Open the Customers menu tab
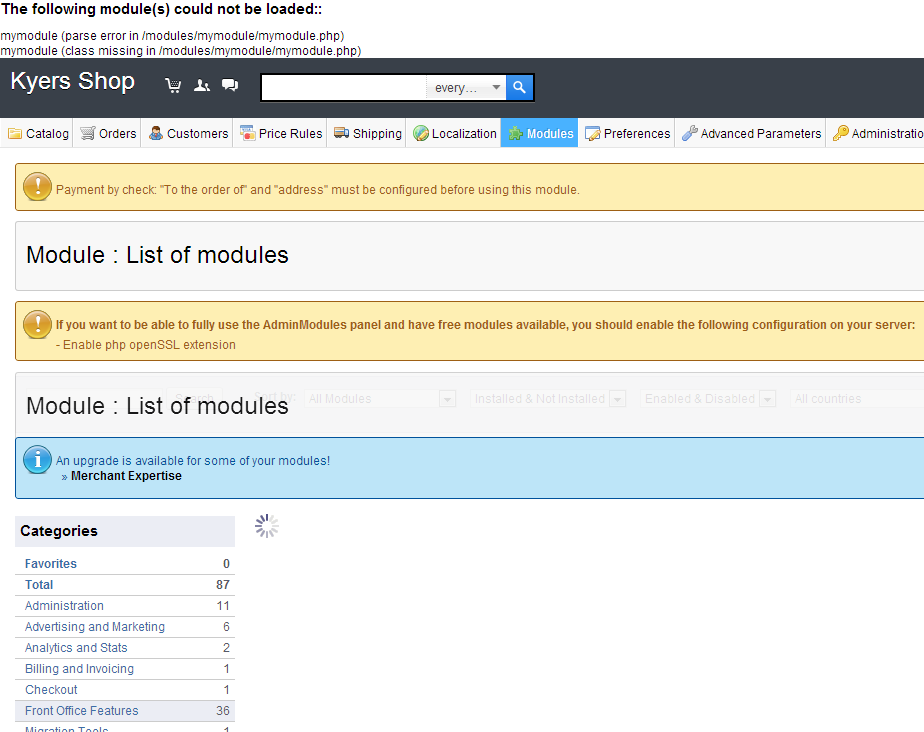The width and height of the screenshot is (924, 732). coord(188,133)
